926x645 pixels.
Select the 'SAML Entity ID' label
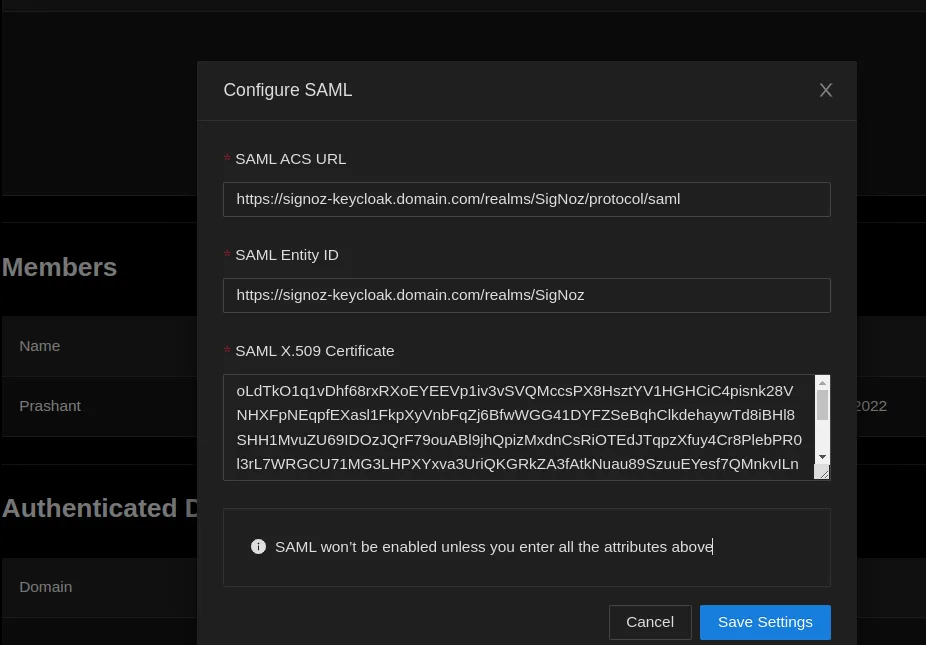click(287, 255)
